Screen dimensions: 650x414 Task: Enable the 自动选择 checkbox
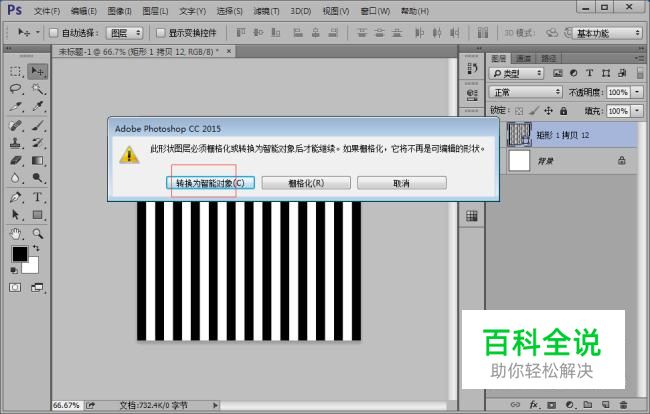53,32
